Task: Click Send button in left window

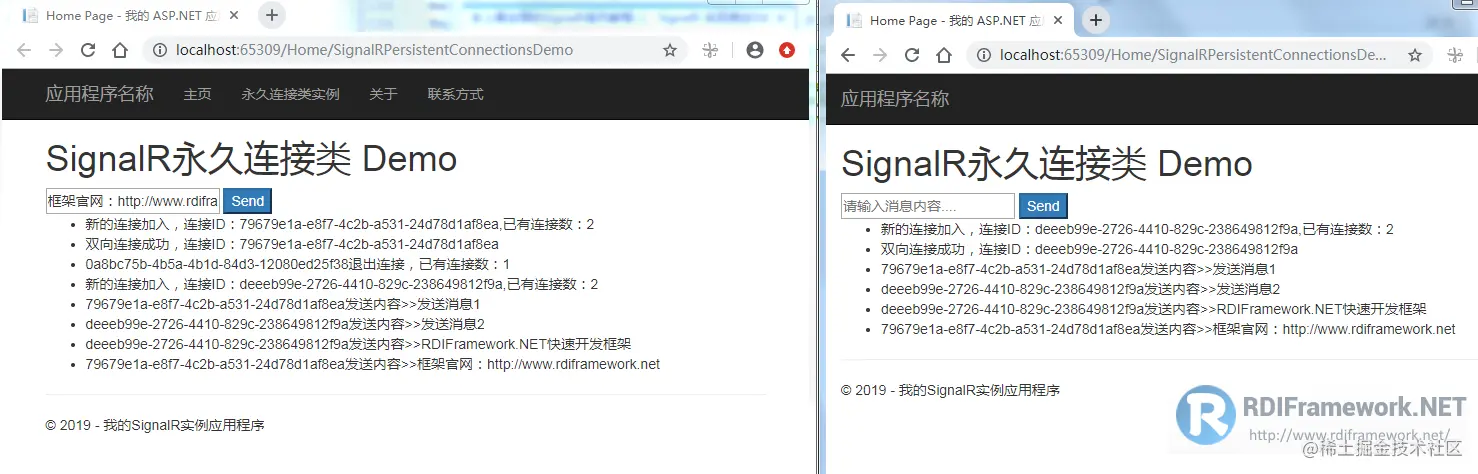Action: click(x=247, y=201)
